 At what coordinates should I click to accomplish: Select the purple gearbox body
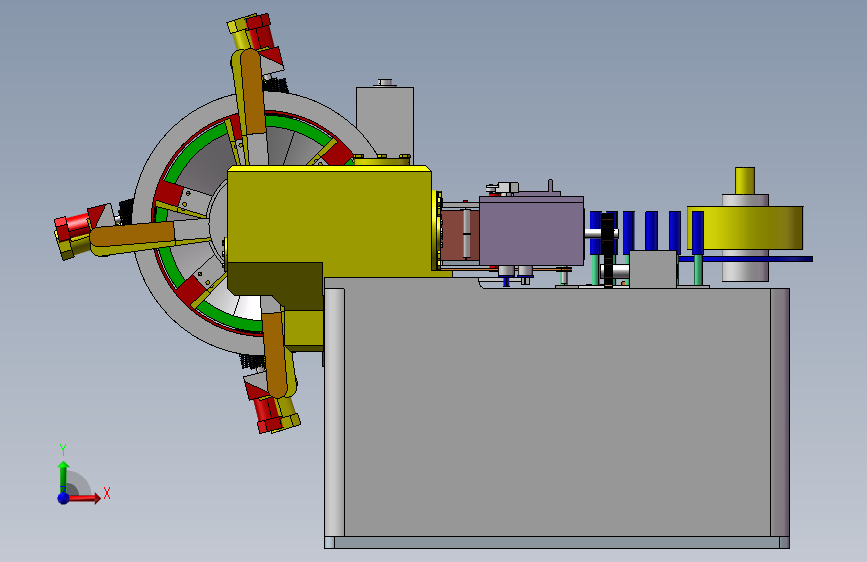[x=531, y=231]
